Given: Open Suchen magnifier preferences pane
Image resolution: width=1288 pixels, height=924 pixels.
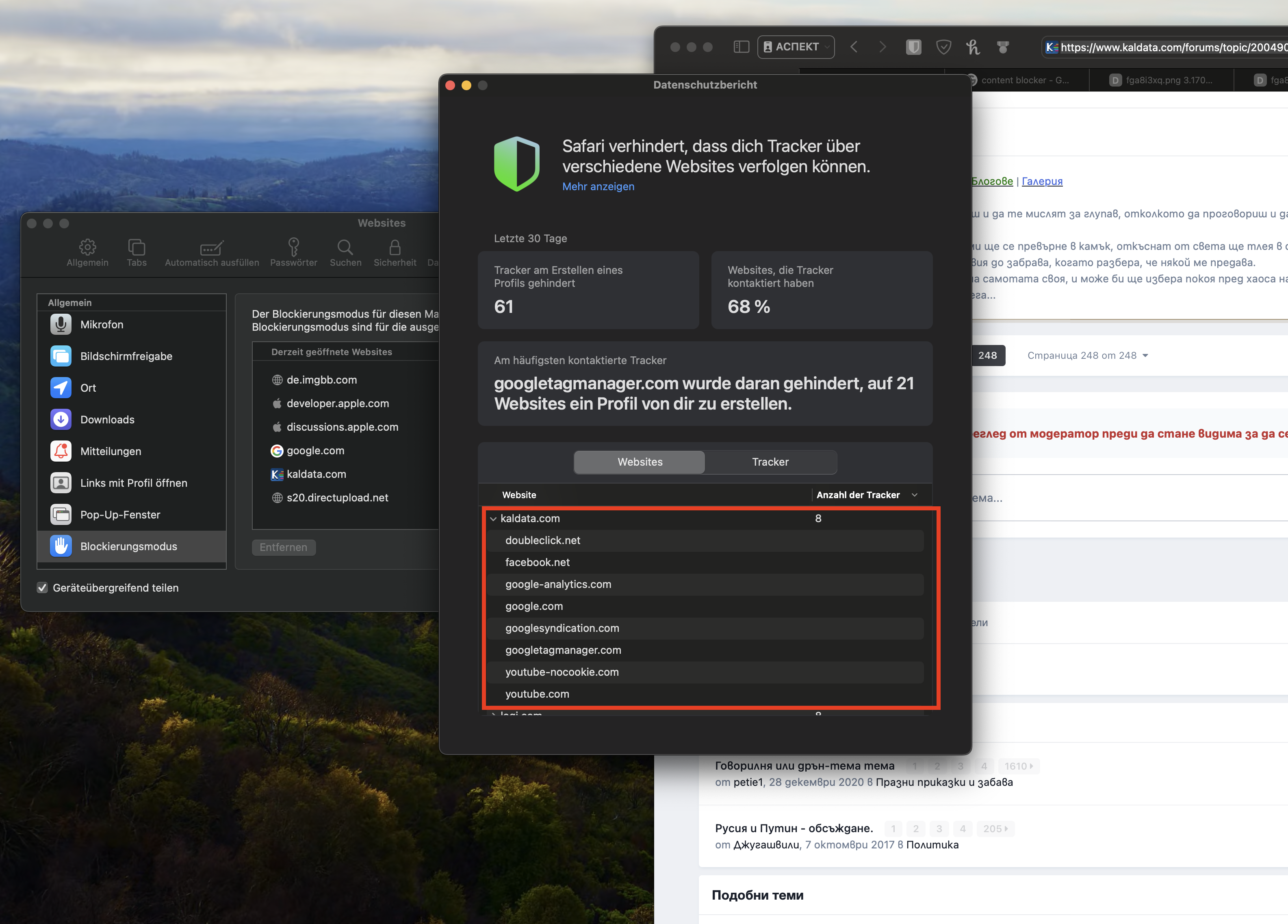Looking at the screenshot, I should tap(345, 253).
